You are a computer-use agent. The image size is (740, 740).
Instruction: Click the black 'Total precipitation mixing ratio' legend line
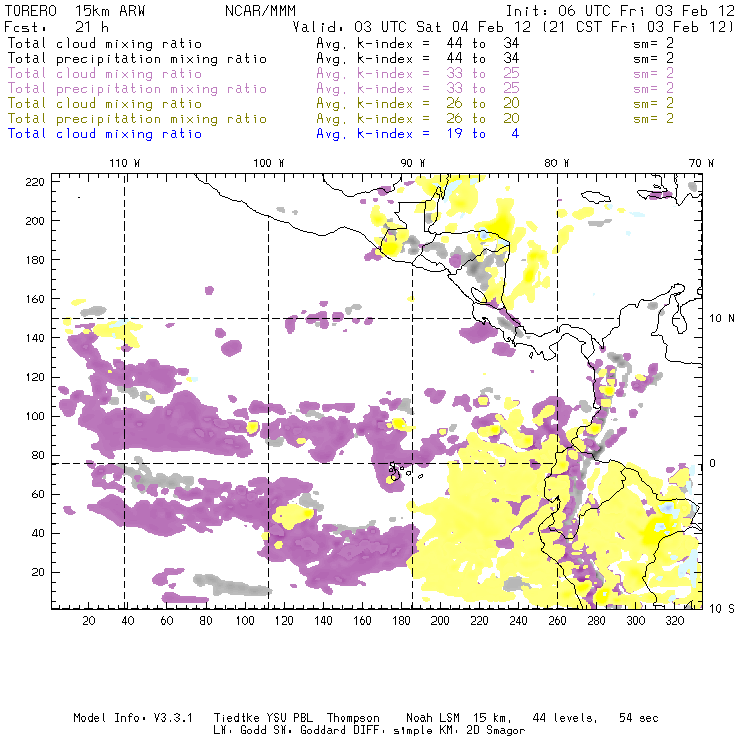click(137, 59)
